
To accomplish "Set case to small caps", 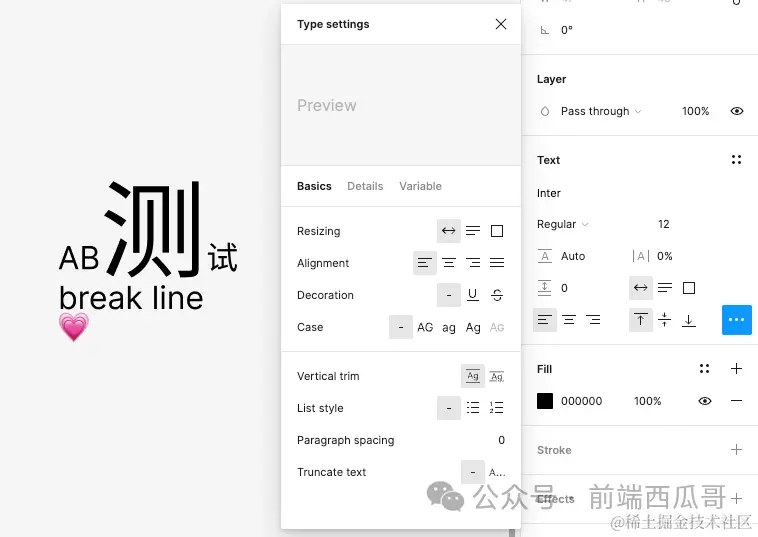I will point(497,327).
